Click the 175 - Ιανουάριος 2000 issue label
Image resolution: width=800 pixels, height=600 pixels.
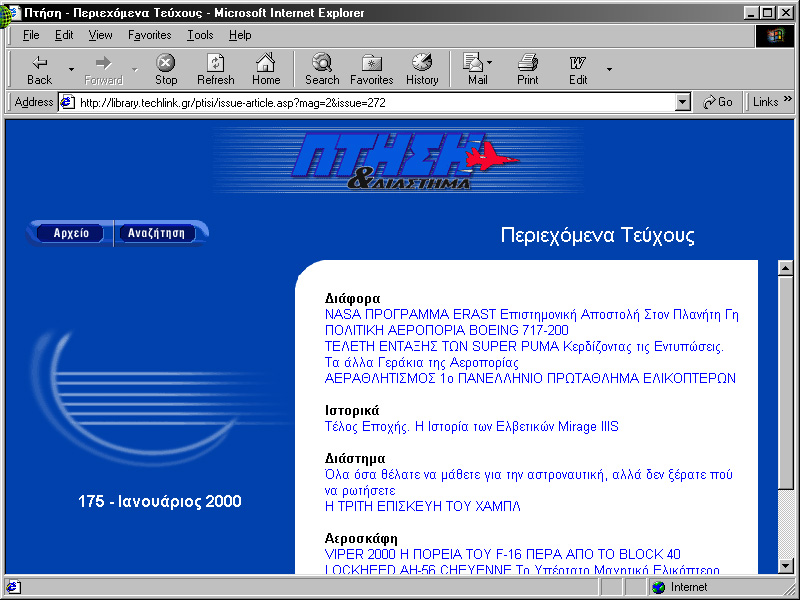160,501
